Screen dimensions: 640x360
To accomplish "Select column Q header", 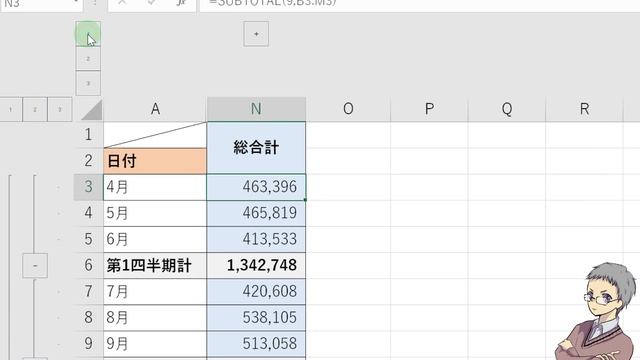I will [507, 109].
